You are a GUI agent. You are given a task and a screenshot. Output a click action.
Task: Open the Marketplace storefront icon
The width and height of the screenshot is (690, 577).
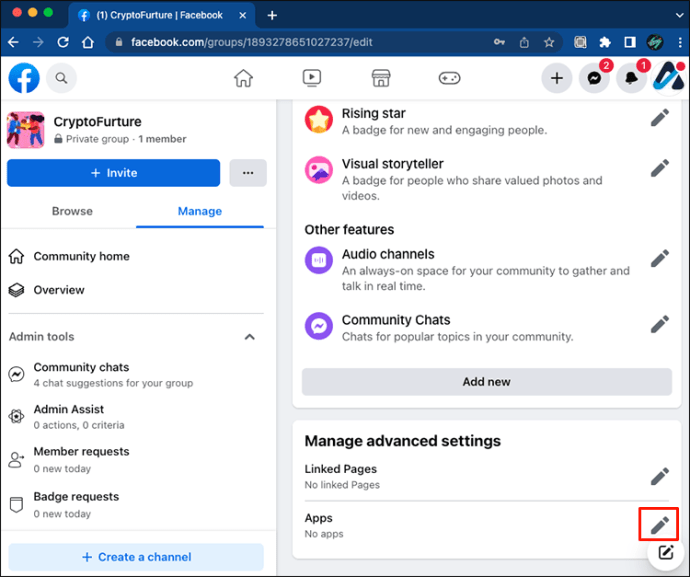click(x=380, y=78)
